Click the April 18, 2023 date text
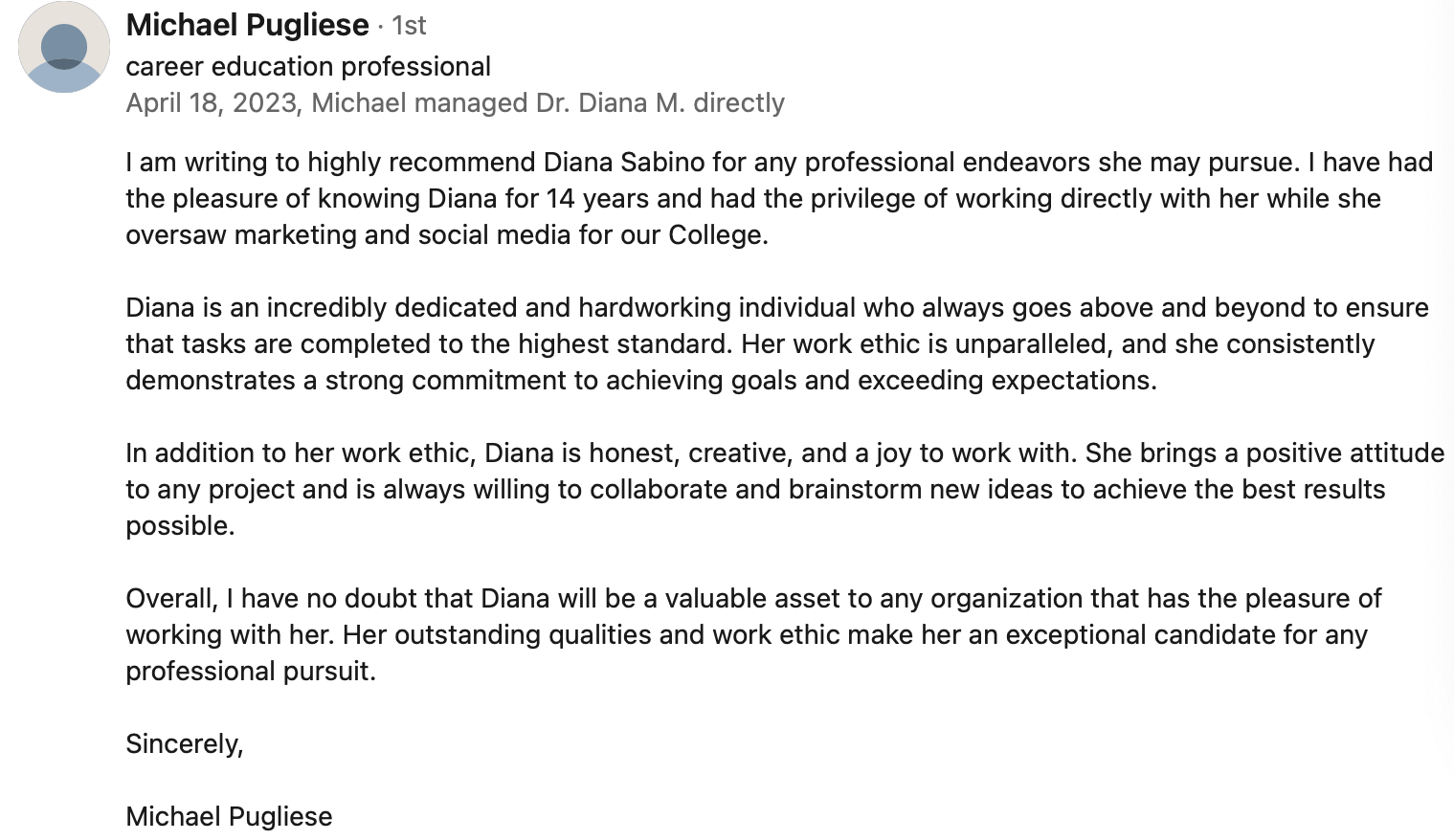The image size is (1454, 840). coord(212,103)
